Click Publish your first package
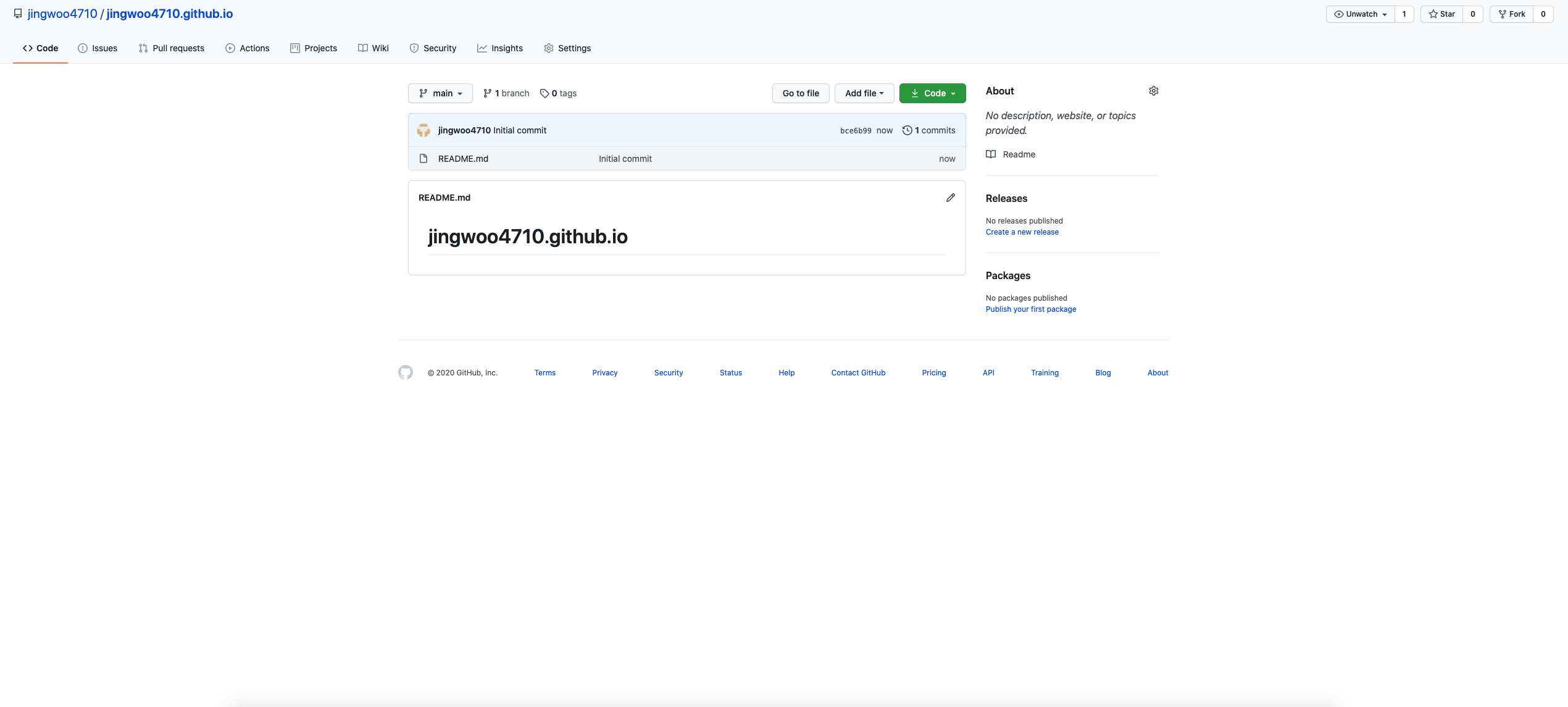This screenshot has height=707, width=1568. (x=1031, y=309)
